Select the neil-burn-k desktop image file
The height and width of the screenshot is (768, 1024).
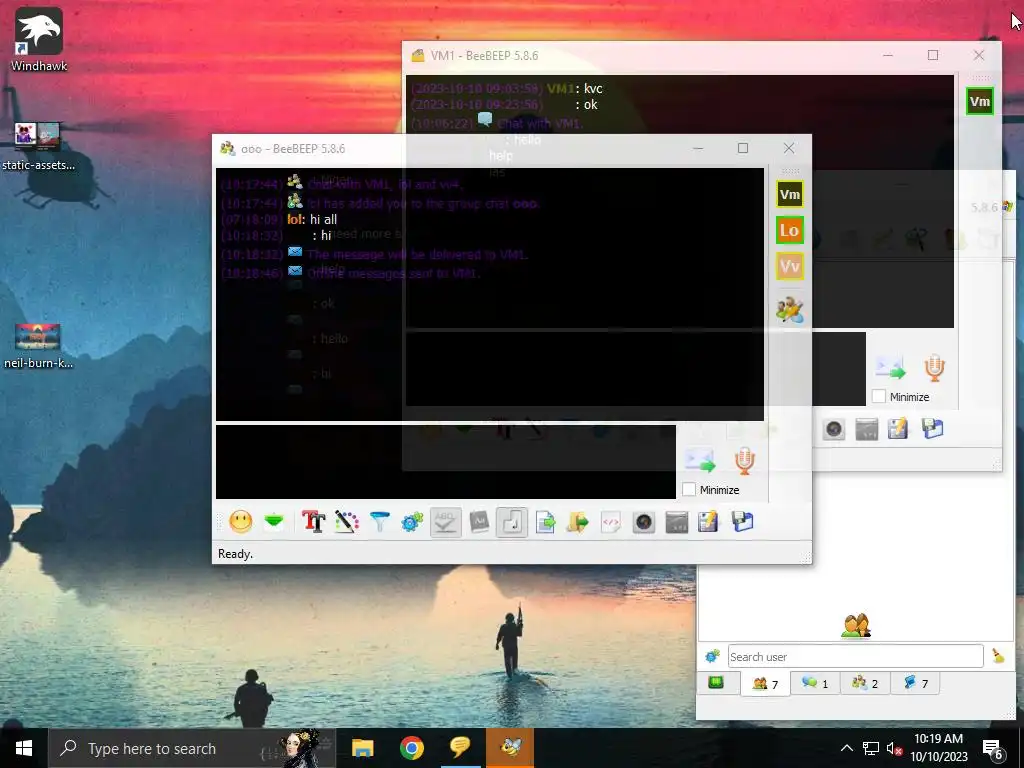(x=38, y=346)
